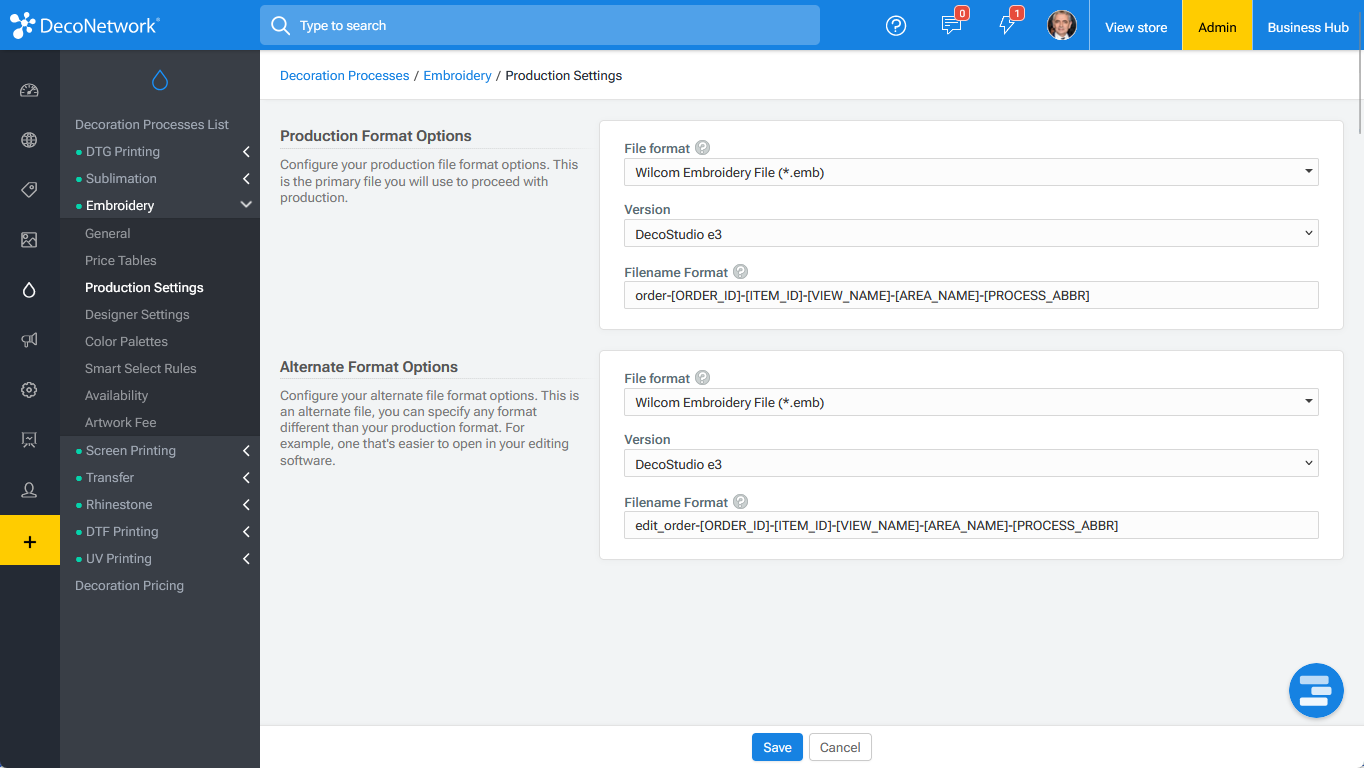The width and height of the screenshot is (1364, 768).
Task: Open the dashboard speedometer icon
Action: pyautogui.click(x=29, y=90)
